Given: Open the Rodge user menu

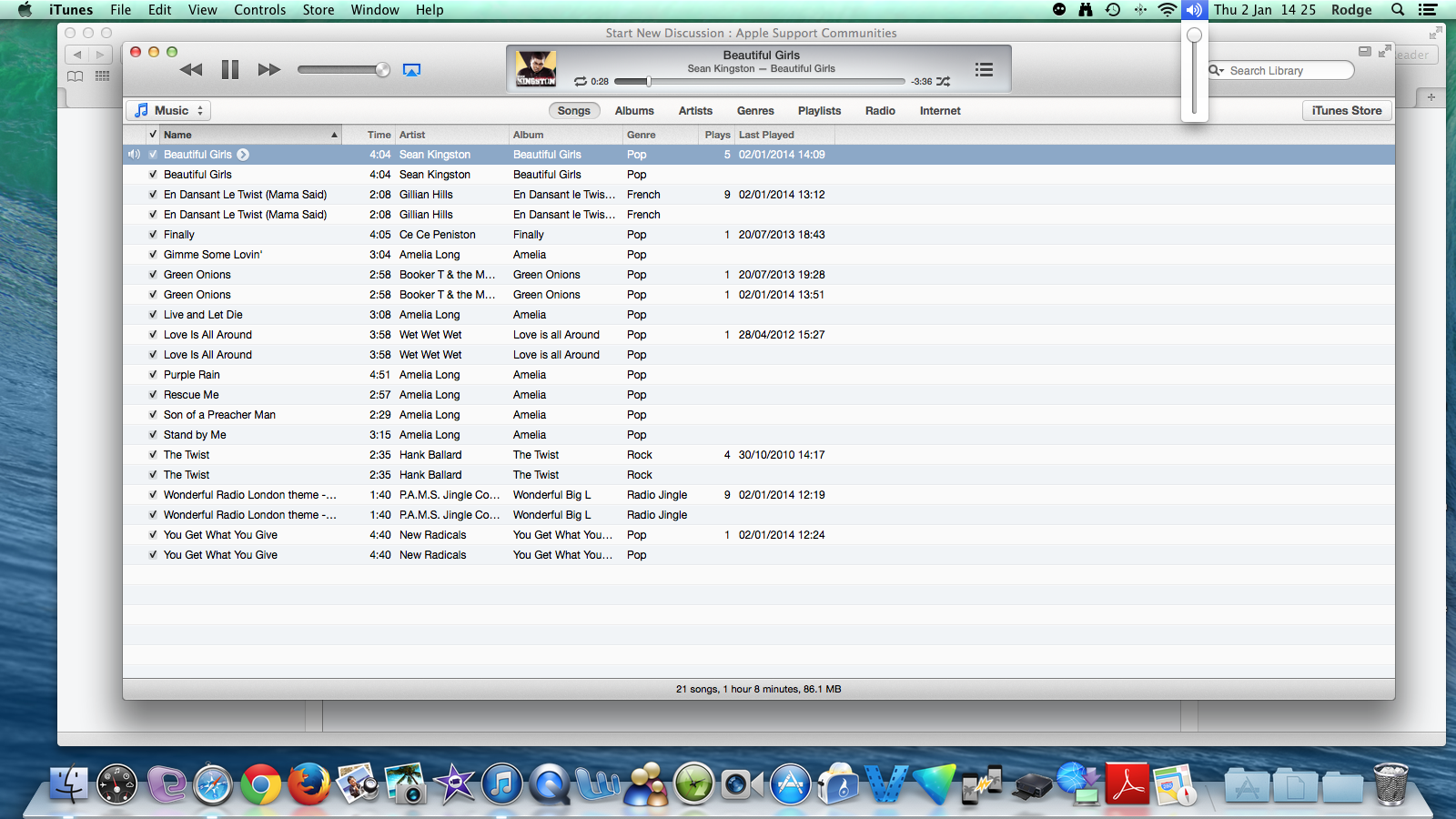Looking at the screenshot, I should coord(1351,10).
